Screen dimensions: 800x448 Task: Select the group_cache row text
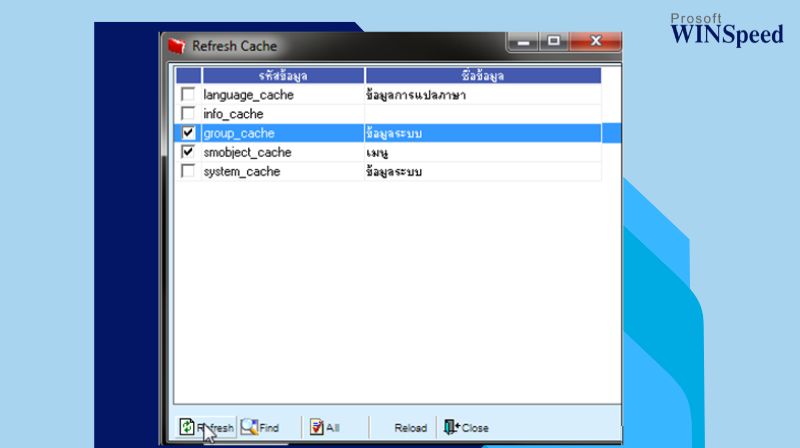(x=239, y=133)
